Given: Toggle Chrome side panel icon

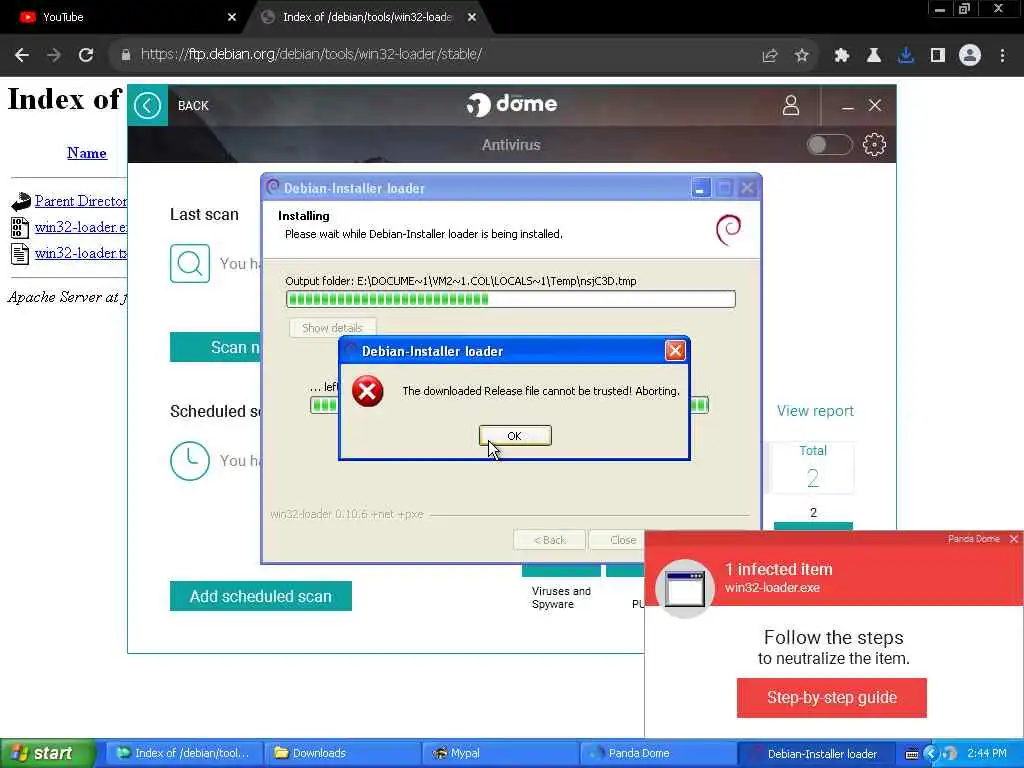Looking at the screenshot, I should [938, 56].
